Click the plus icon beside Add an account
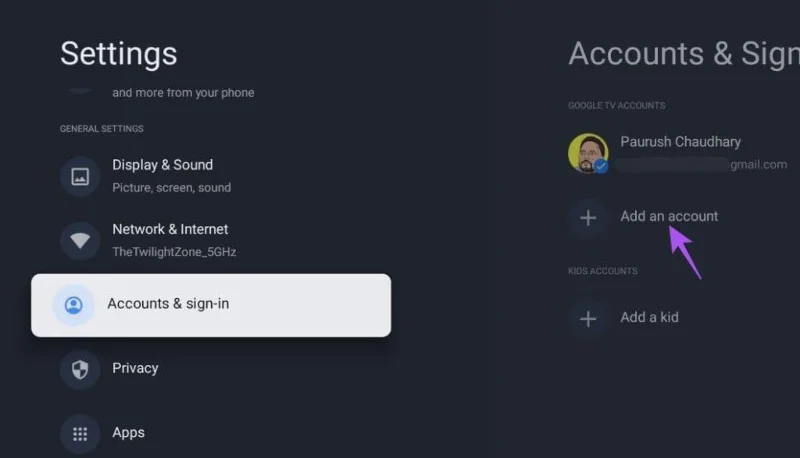Viewport: 800px width, 458px height. [x=588, y=217]
